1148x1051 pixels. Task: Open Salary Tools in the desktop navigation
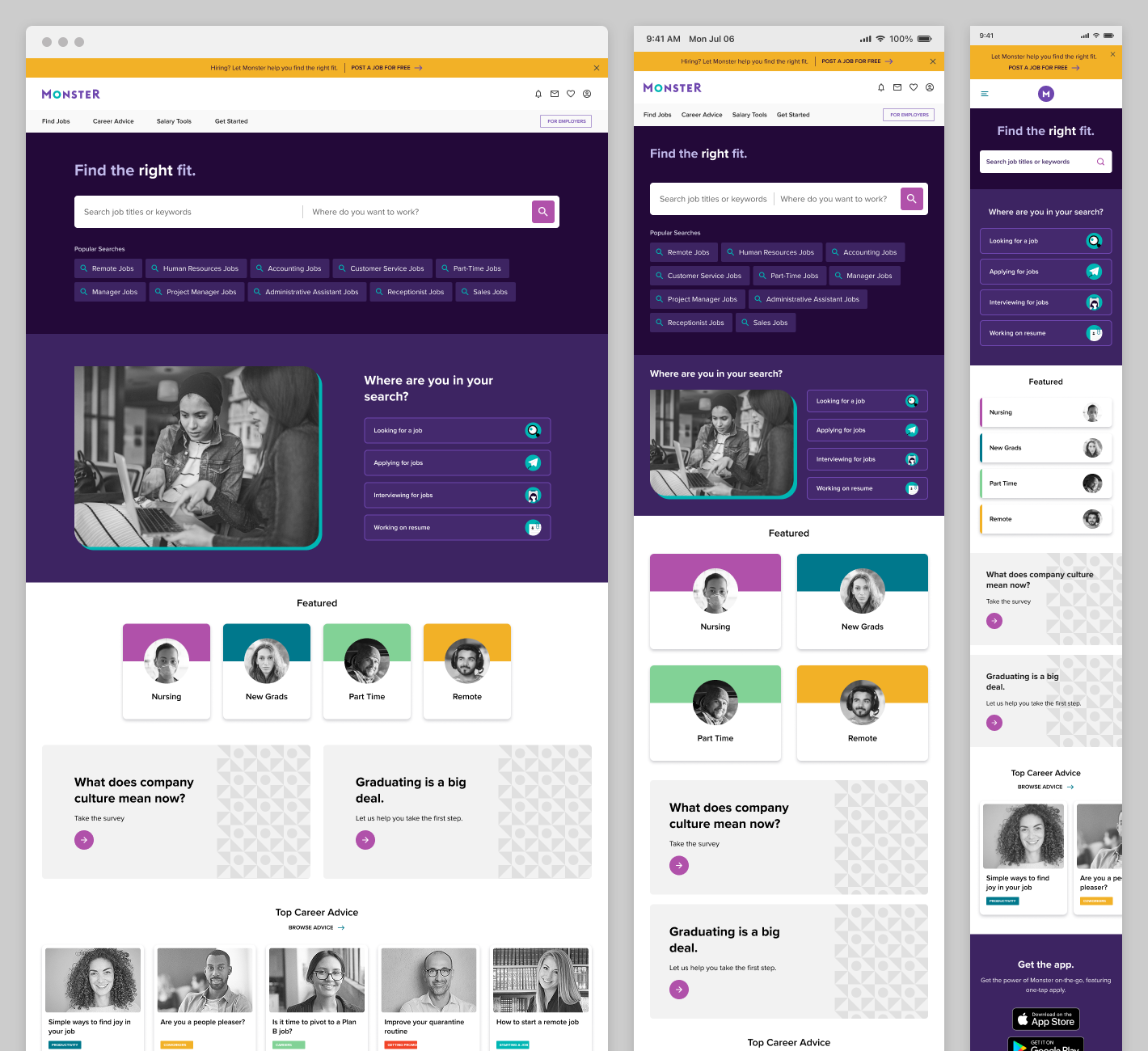pyautogui.click(x=174, y=121)
